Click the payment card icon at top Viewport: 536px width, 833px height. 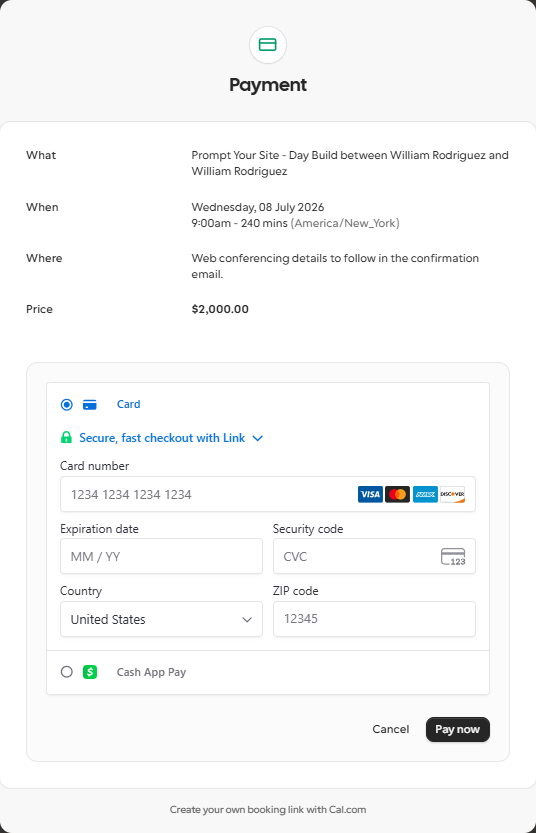tap(268, 45)
